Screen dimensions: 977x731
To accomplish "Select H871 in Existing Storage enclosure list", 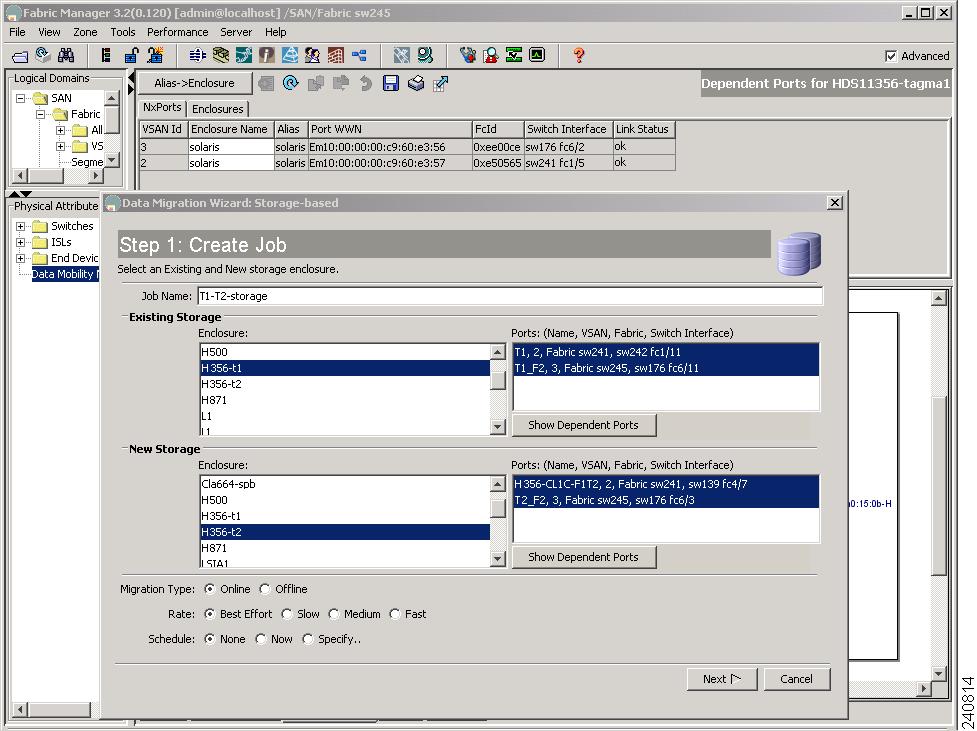I will [x=345, y=400].
